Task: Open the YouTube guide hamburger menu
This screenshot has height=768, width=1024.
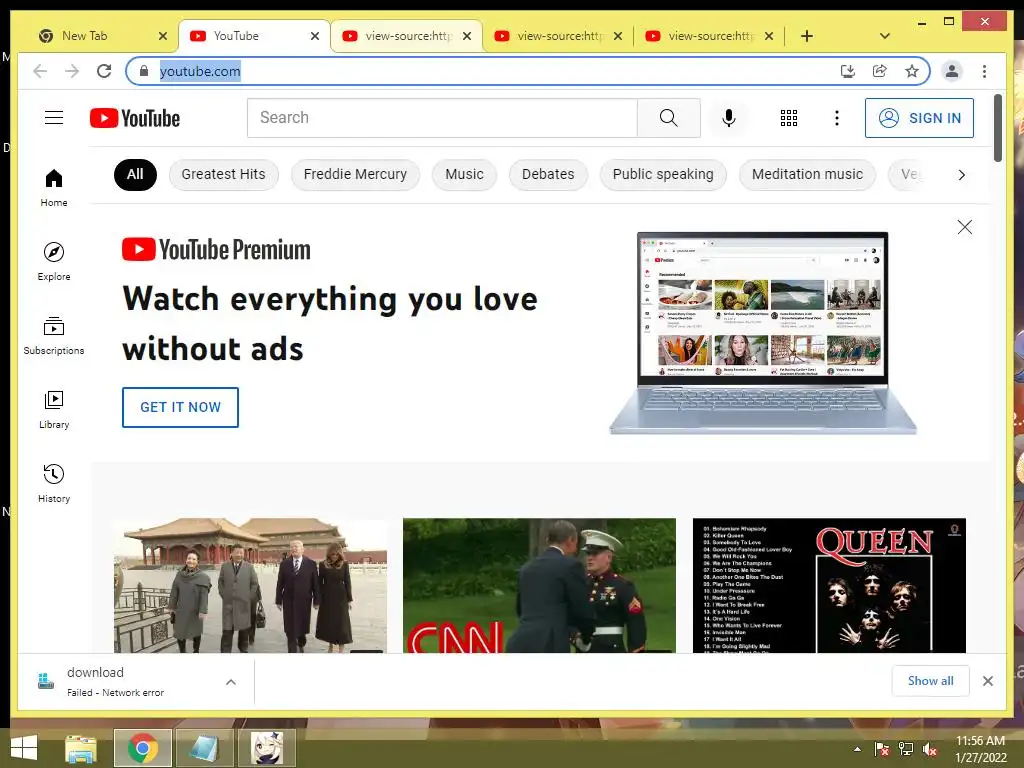Action: 54,118
